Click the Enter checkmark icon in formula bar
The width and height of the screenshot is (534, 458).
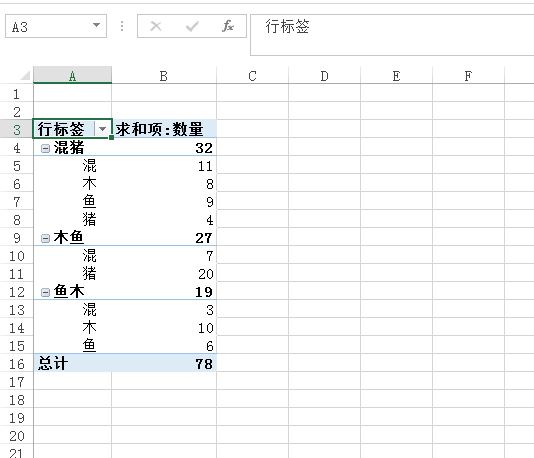tap(192, 26)
